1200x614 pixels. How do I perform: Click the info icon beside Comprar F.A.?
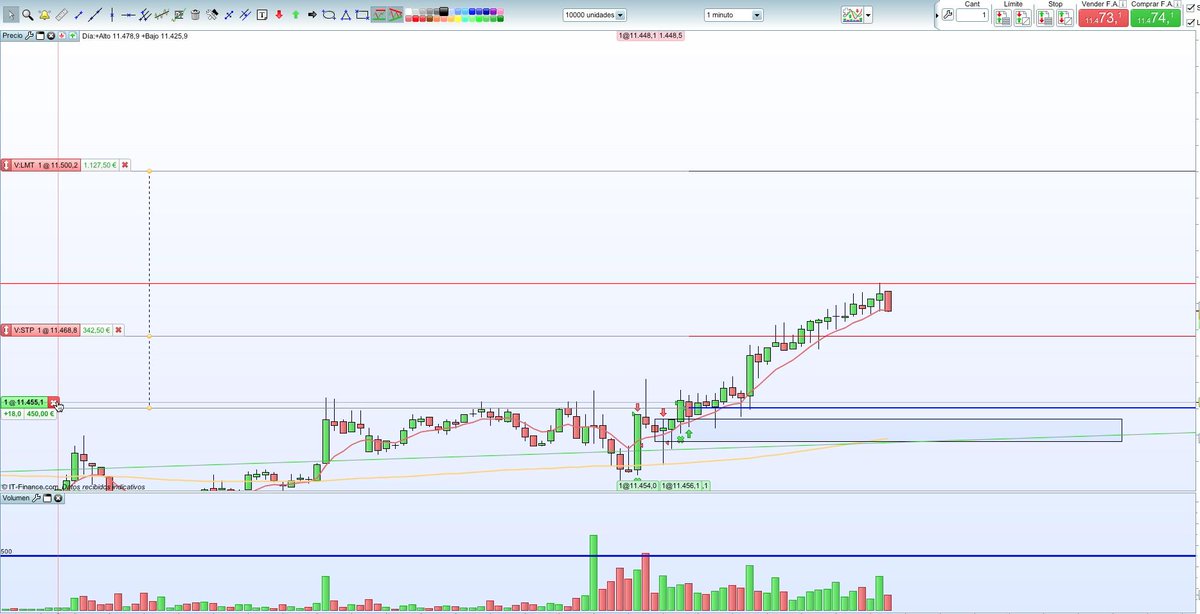1177,4
